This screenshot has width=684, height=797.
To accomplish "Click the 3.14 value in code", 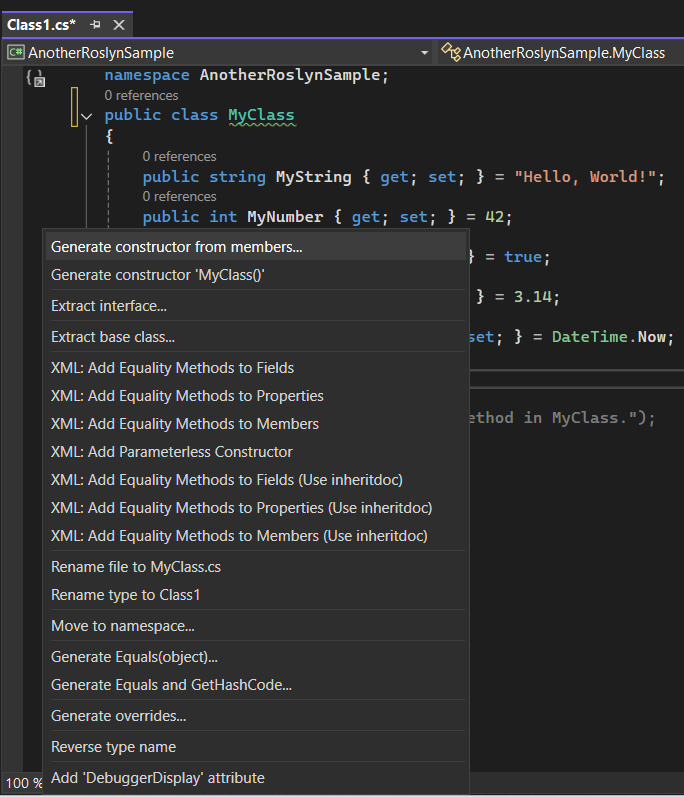I will [533, 297].
